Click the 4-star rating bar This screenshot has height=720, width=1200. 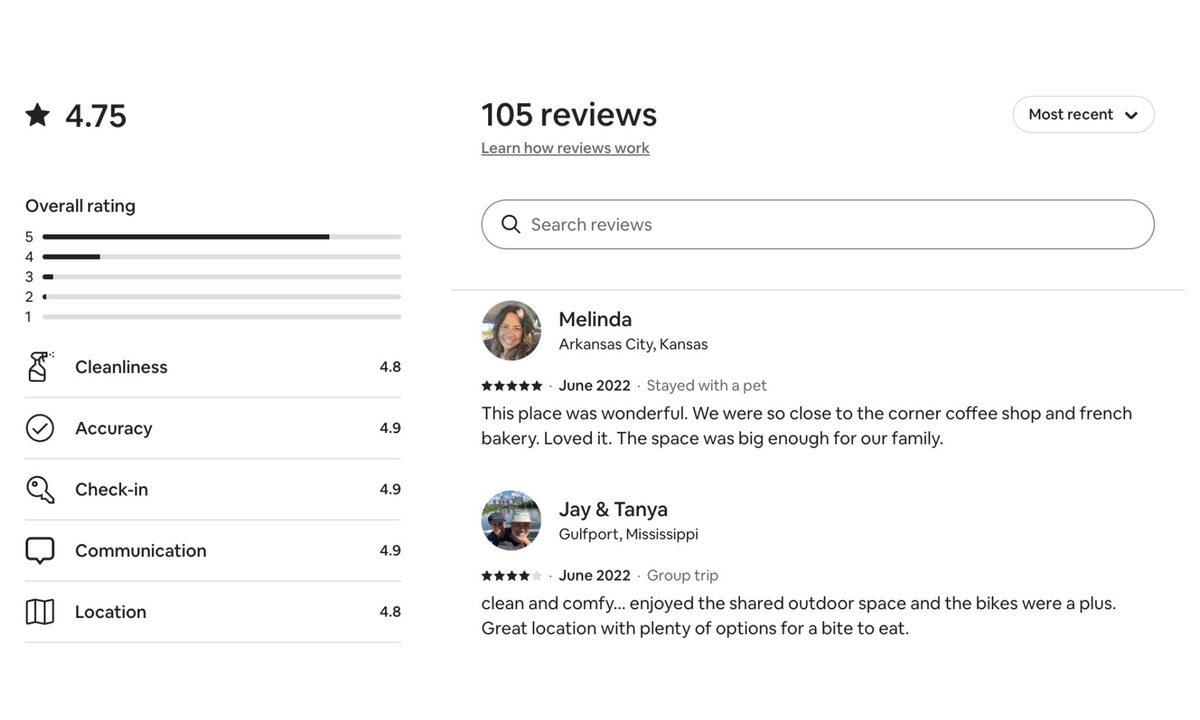coord(221,257)
